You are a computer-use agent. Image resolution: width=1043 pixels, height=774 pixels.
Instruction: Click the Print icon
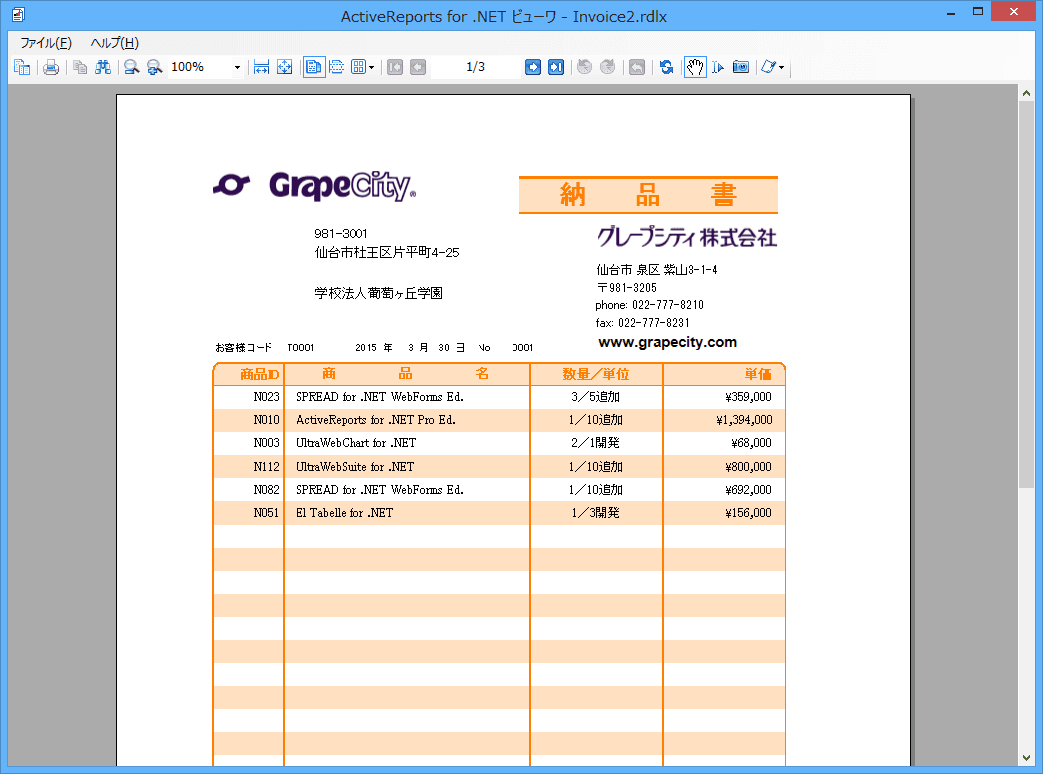[51, 67]
